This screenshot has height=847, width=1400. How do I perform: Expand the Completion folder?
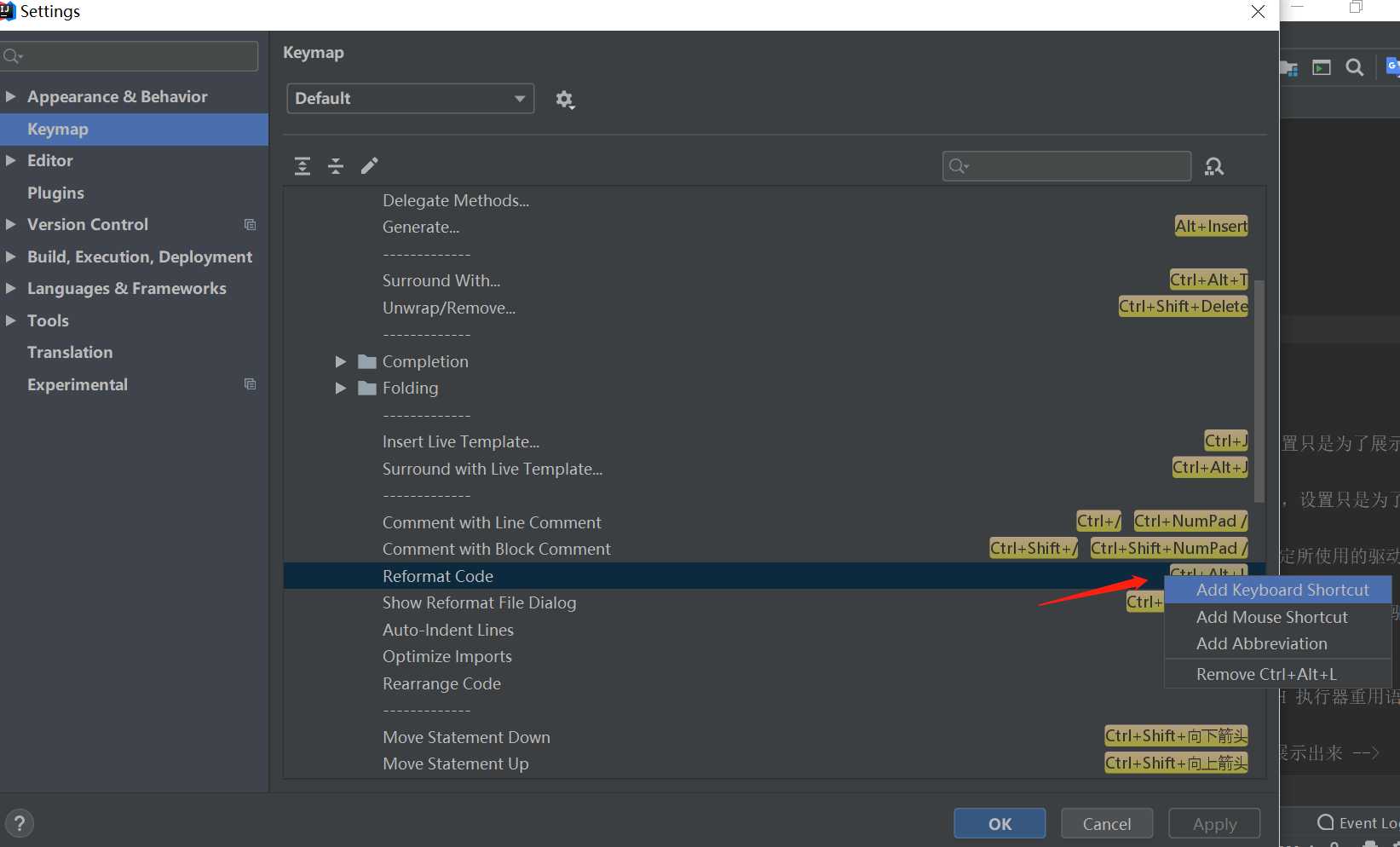point(340,362)
